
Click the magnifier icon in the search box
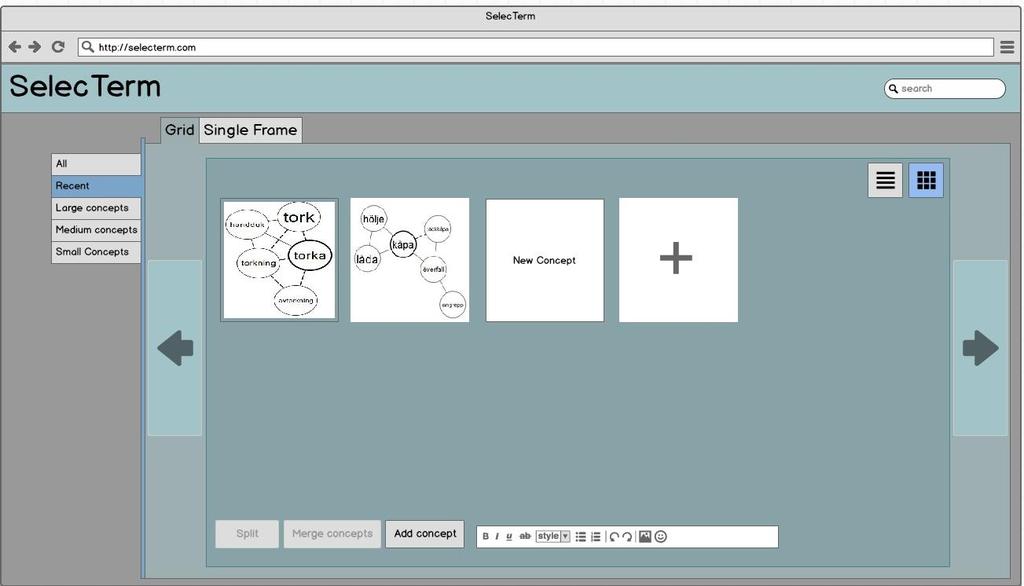coord(893,88)
